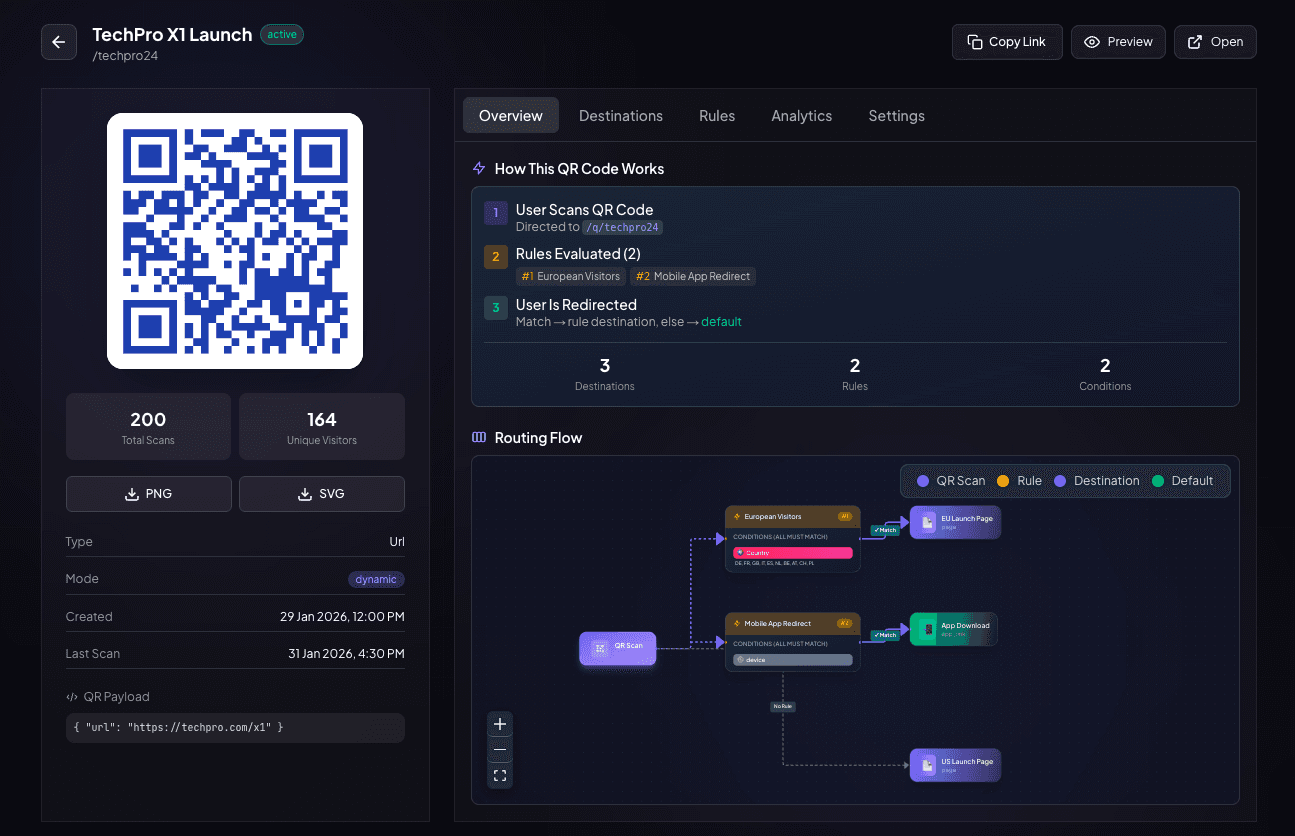Select the QR Scan node in the flow

click(x=617, y=647)
